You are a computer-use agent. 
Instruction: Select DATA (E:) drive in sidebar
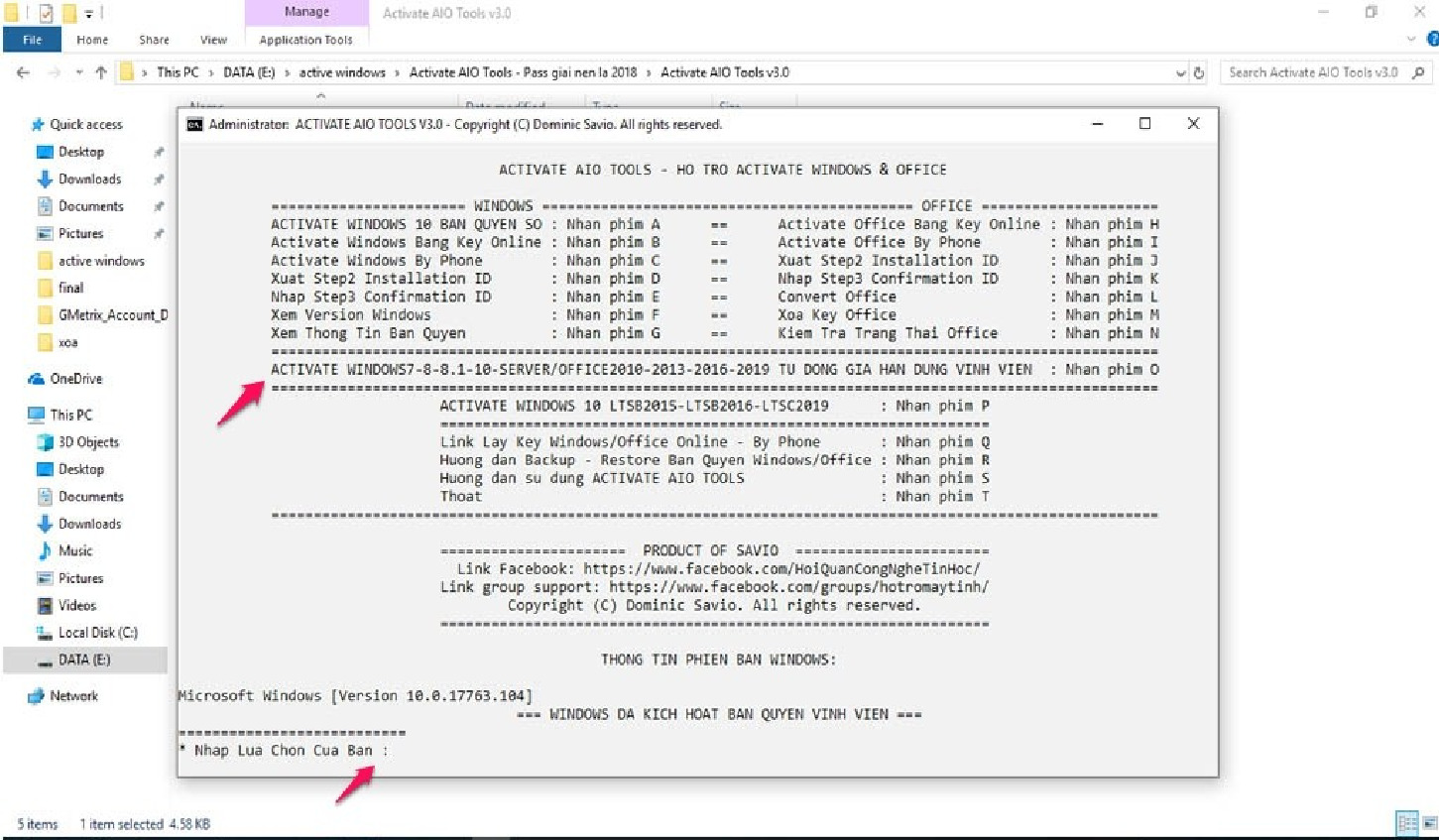(85, 660)
